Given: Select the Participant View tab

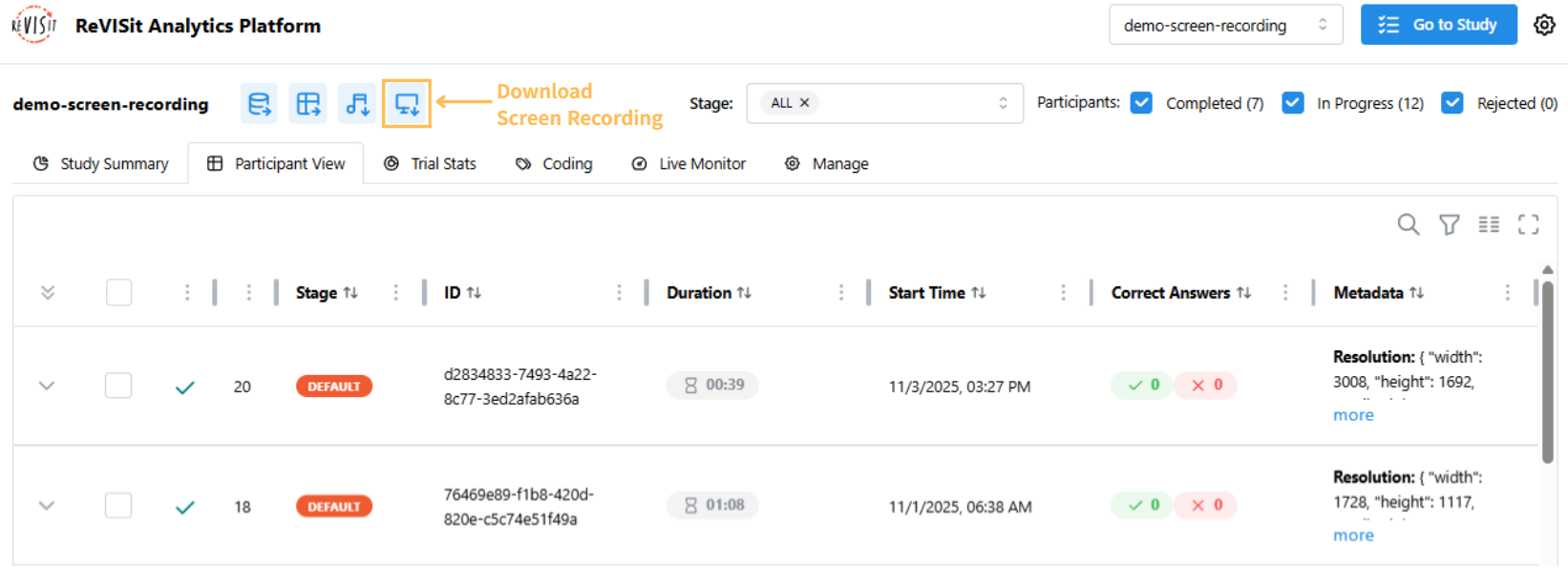Looking at the screenshot, I should (x=276, y=164).
